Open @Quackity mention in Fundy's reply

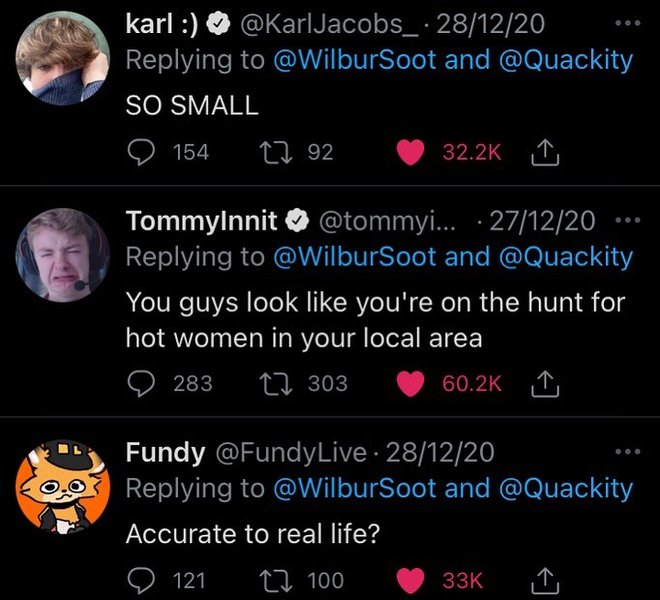(567, 488)
